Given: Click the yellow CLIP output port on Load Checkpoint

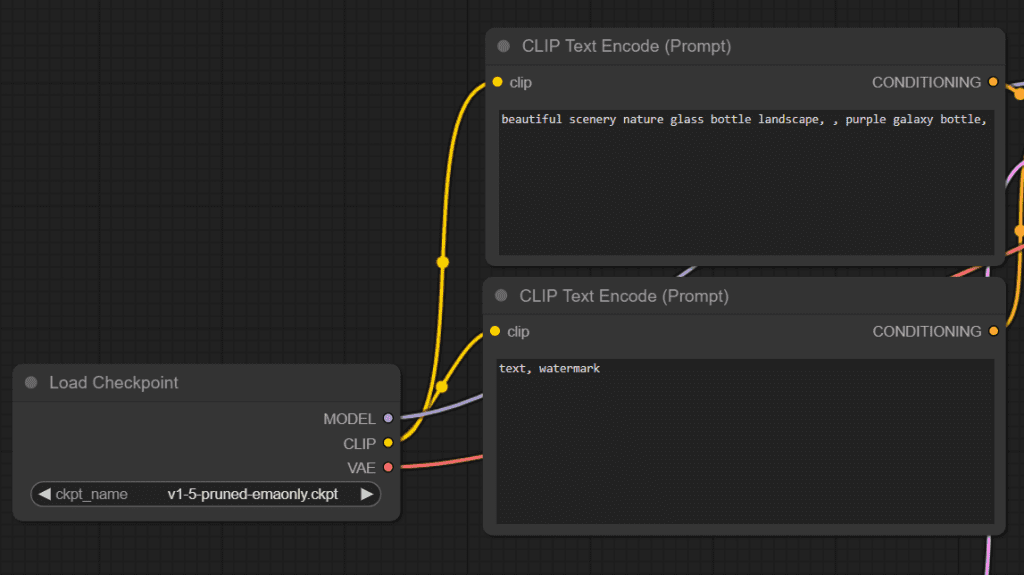Looking at the screenshot, I should (388, 443).
